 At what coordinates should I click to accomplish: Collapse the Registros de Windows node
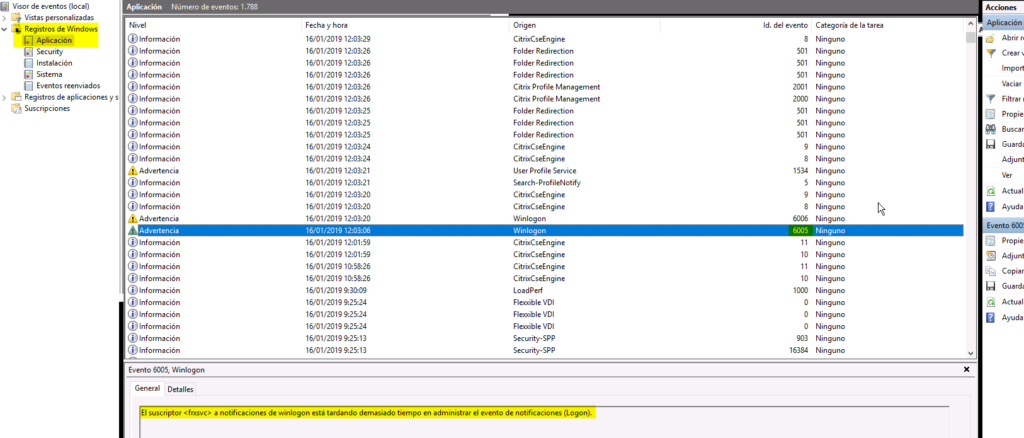tap(5, 29)
